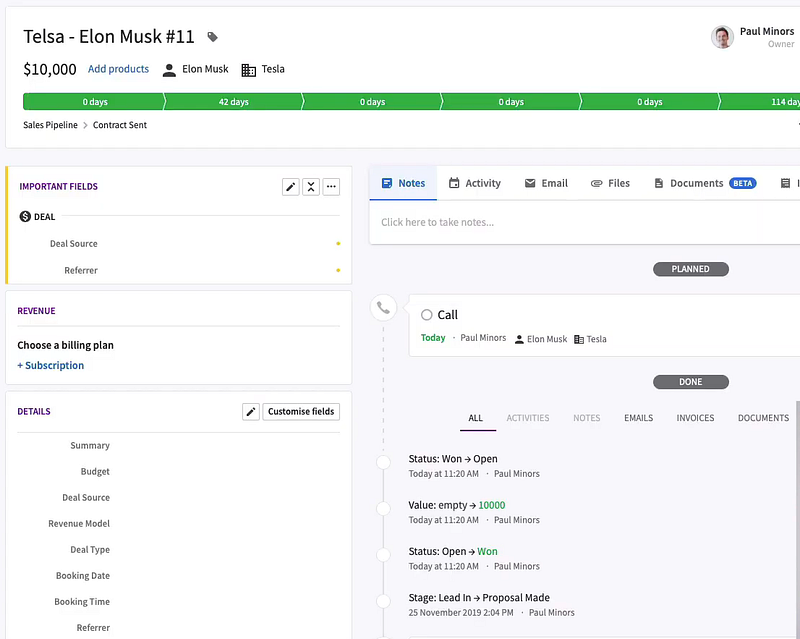The image size is (800, 639).
Task: Click Elon Musk in the Call activity
Action: 547,339
